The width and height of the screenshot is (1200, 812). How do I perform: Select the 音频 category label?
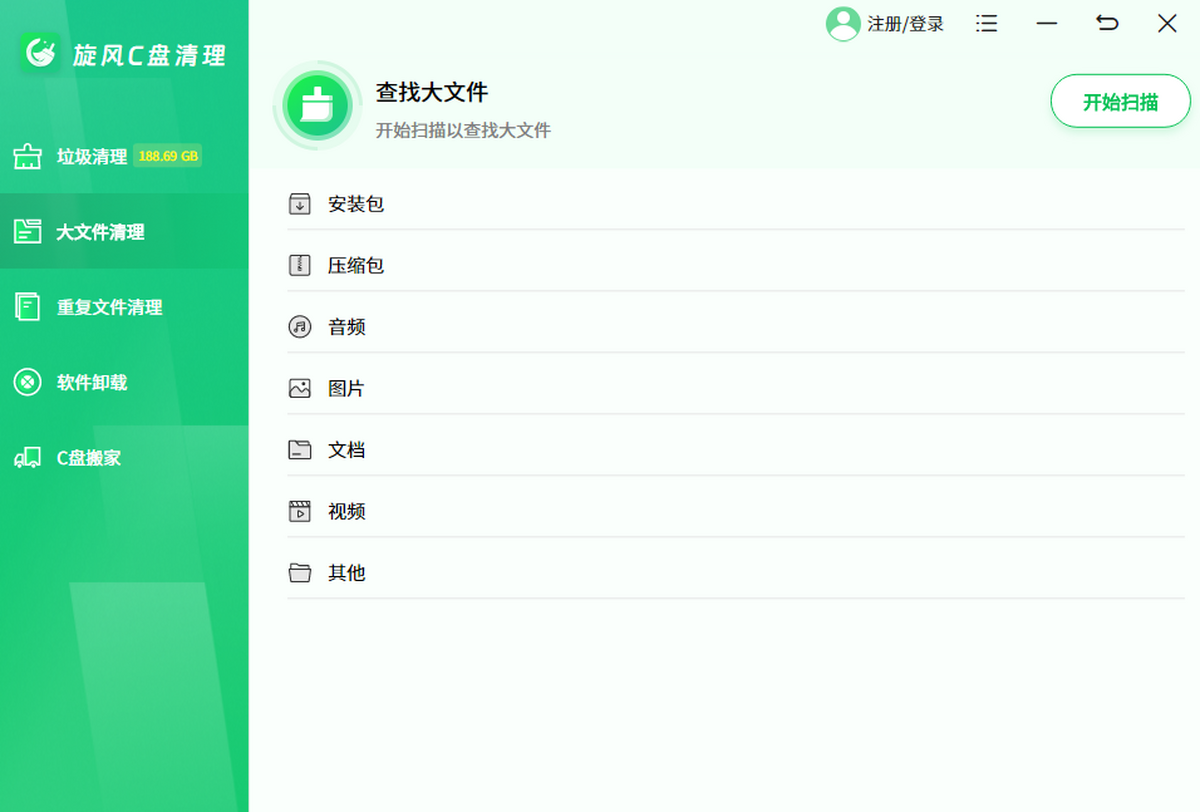click(347, 327)
